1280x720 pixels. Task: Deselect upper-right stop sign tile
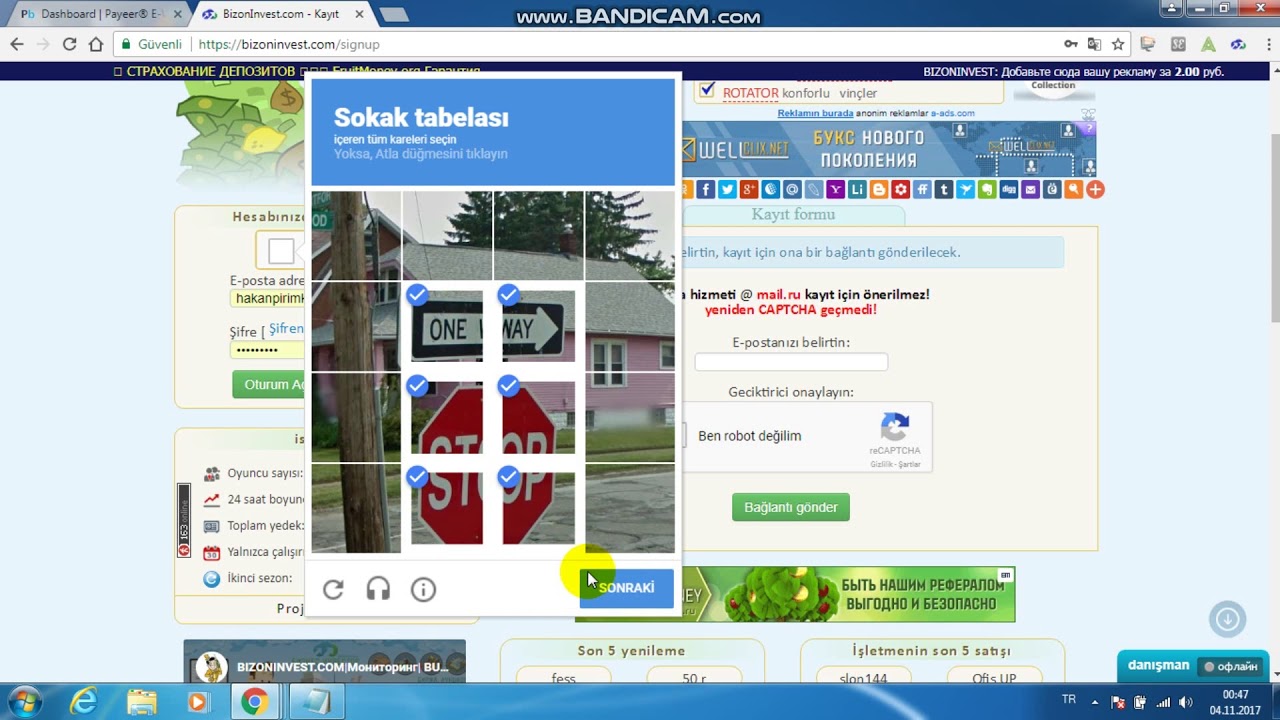[x=539, y=418]
